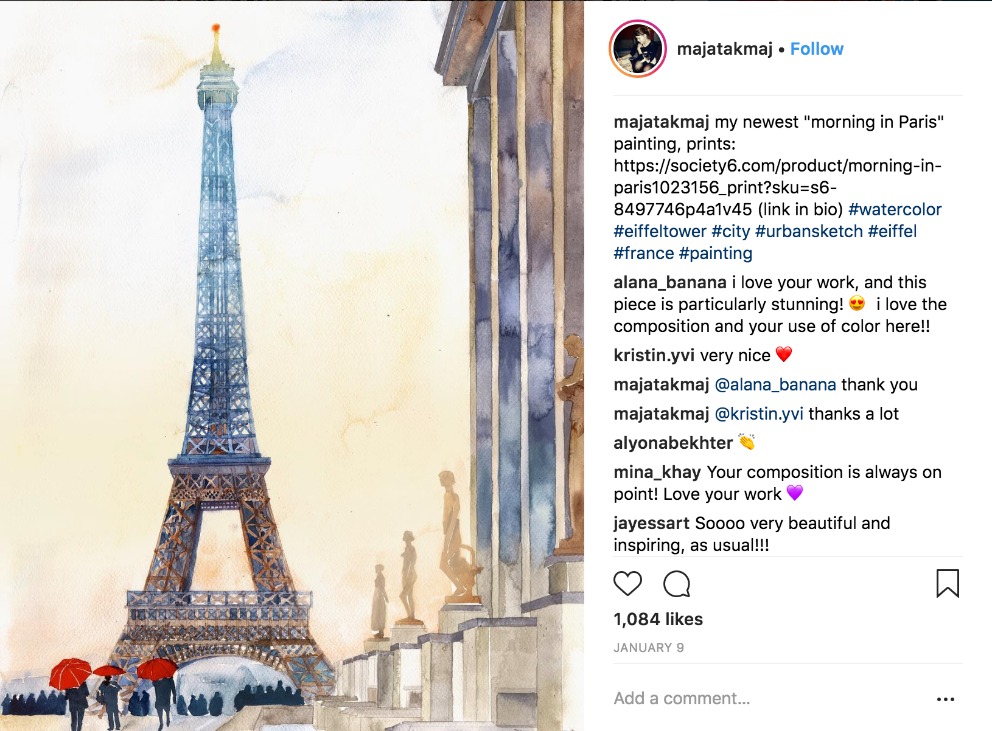The image size is (992, 731).
Task: Open the three-dot more options menu
Action: (x=945, y=699)
